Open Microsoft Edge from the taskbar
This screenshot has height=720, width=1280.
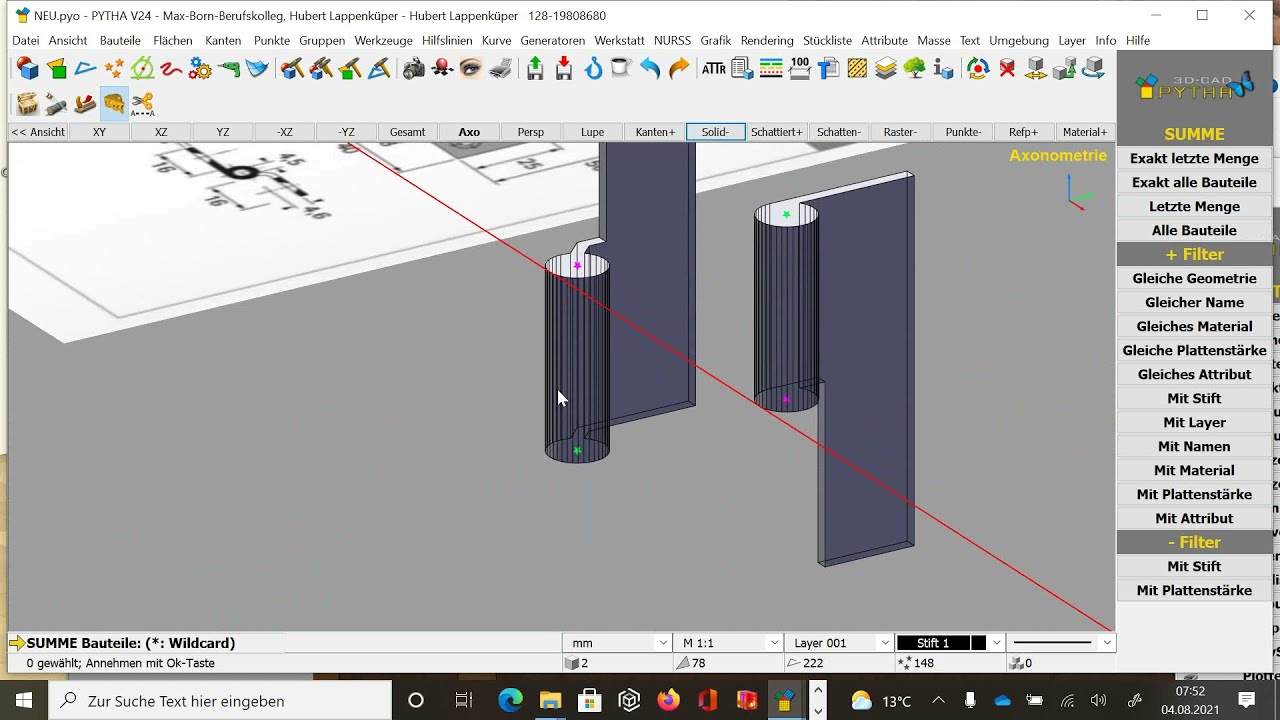pyautogui.click(x=511, y=701)
